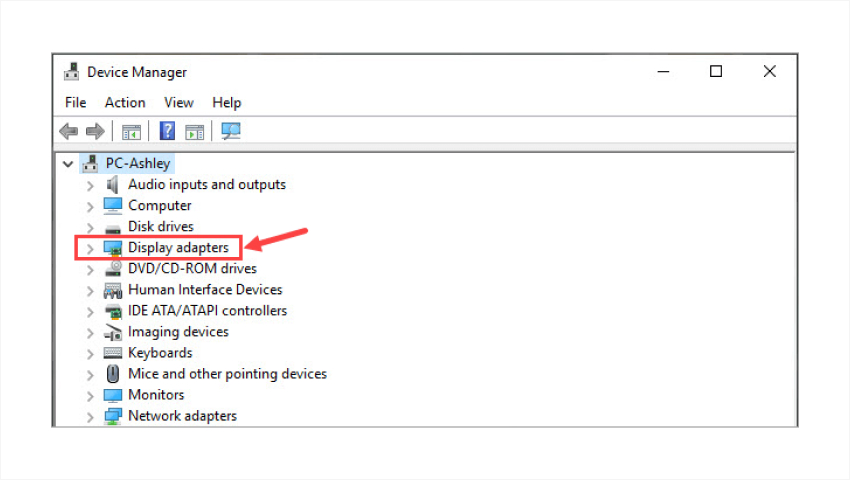
Task: Open the Help menu
Action: pos(227,103)
